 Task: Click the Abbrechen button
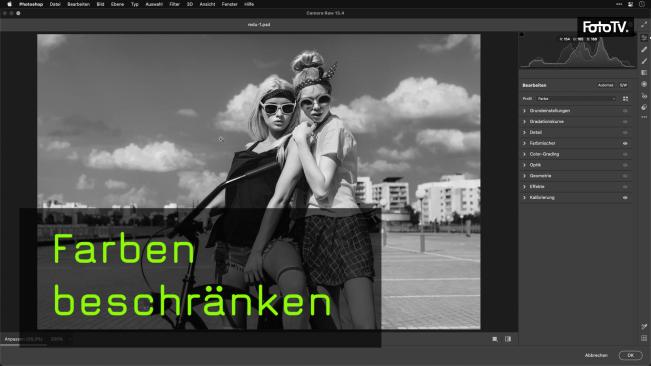[x=596, y=355]
